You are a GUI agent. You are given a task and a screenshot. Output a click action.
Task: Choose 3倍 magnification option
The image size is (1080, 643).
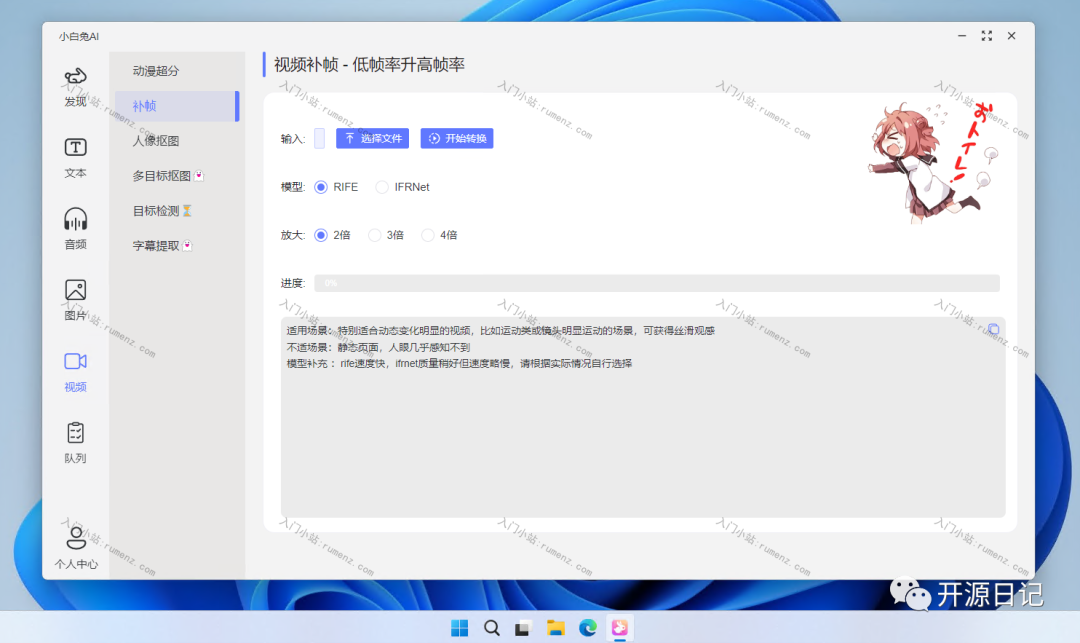(375, 235)
